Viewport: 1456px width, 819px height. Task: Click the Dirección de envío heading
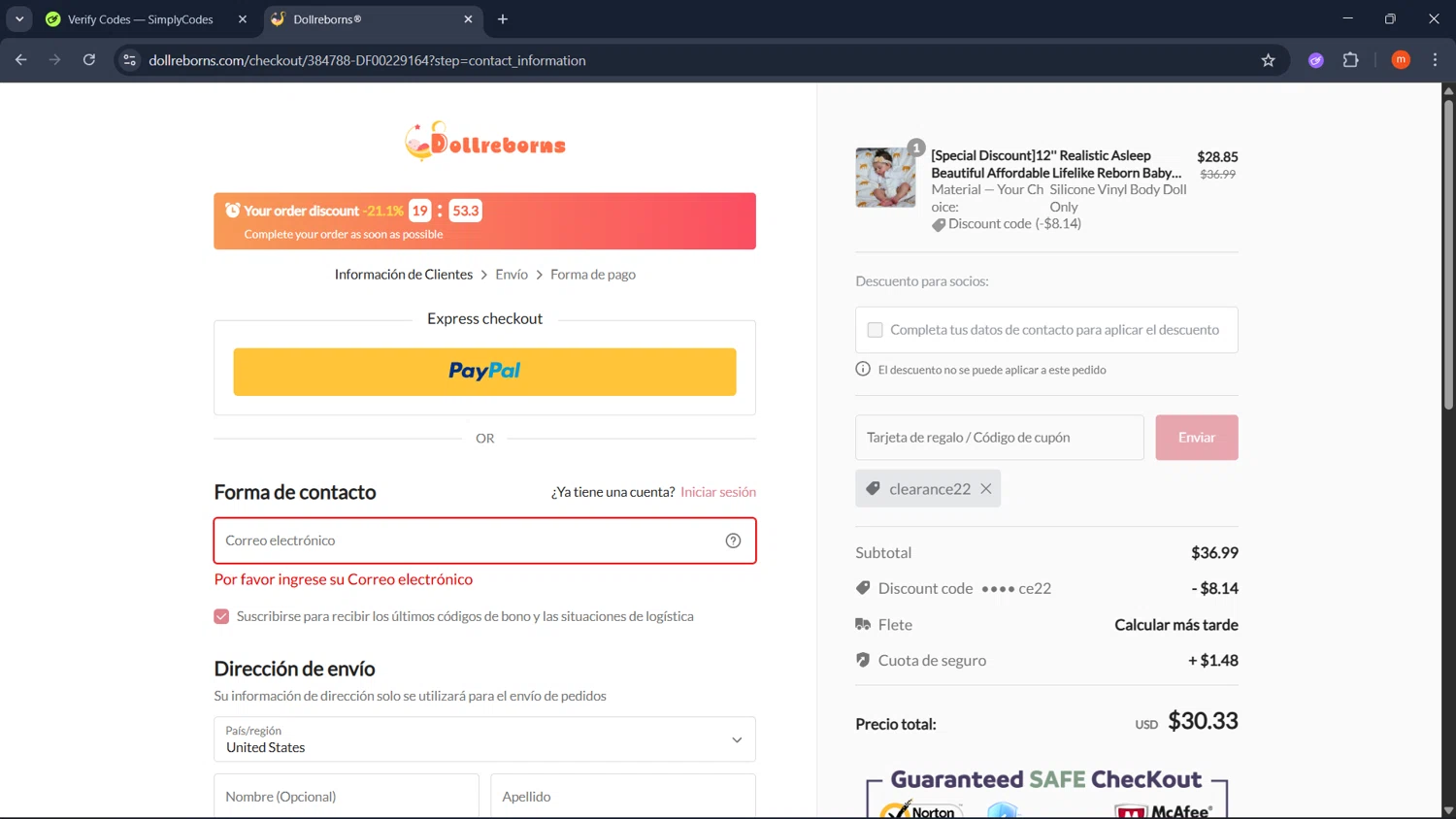[x=294, y=669]
